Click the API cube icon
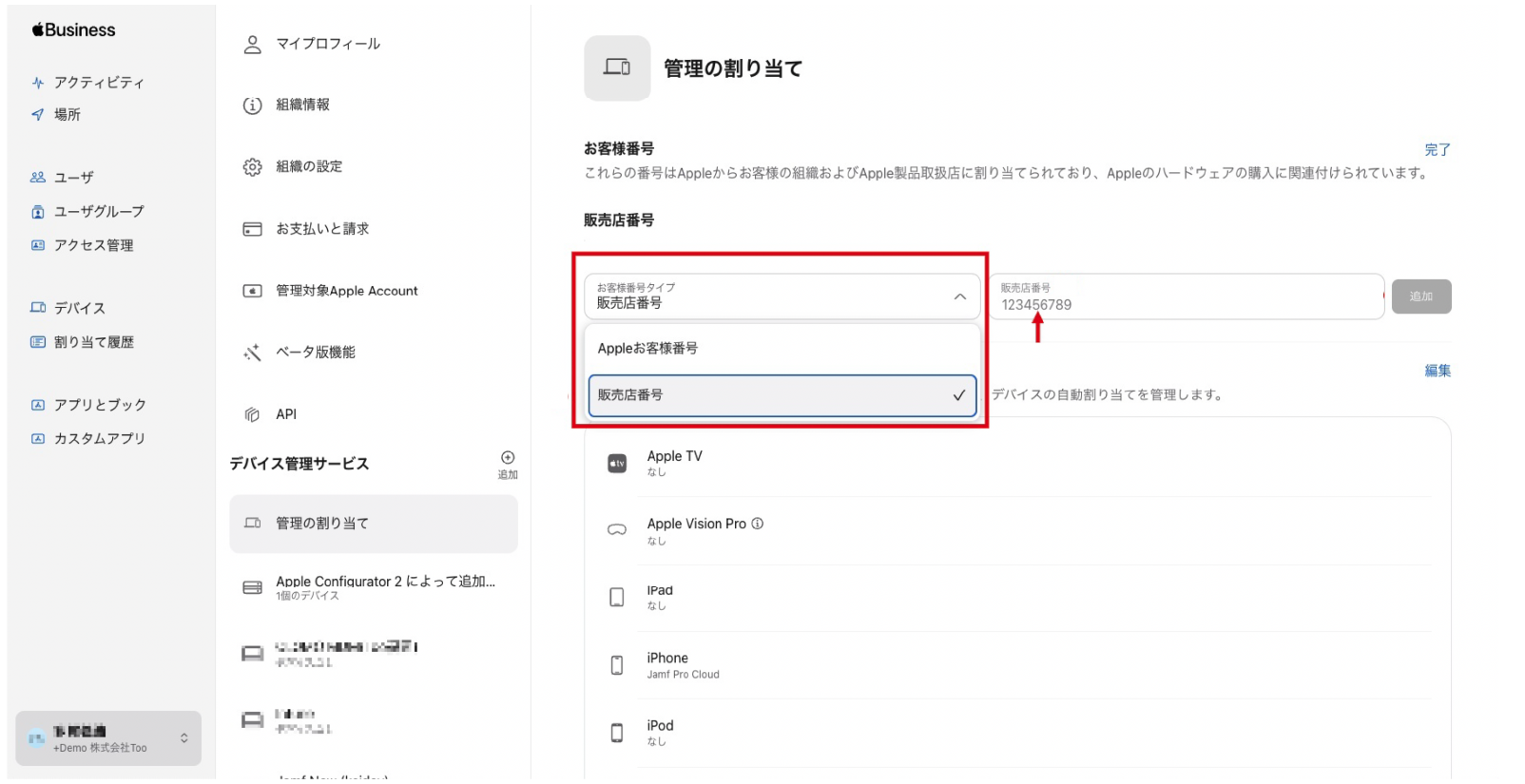Image resolution: width=1525 pixels, height=784 pixels. [x=252, y=414]
